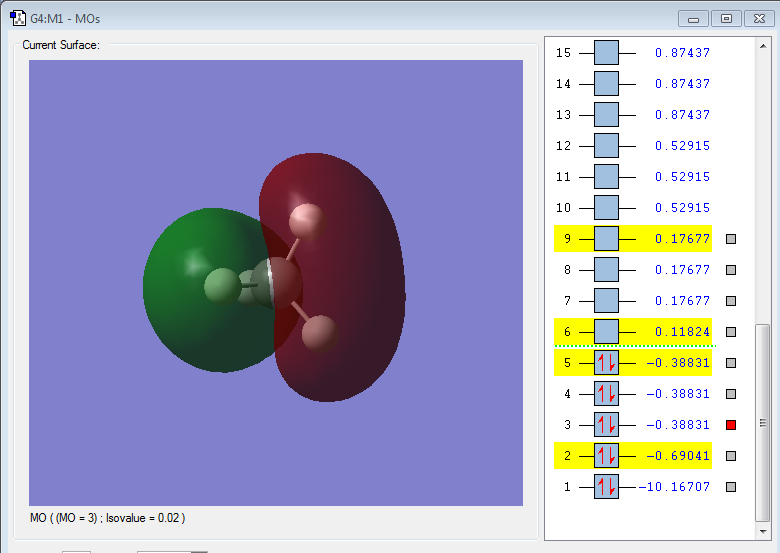Toggle surface marker for MO 4
The image size is (780, 553).
(x=731, y=393)
